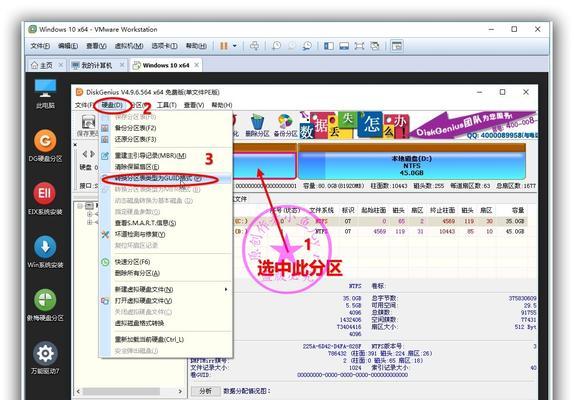Image resolution: width=574 pixels, height=400 pixels.
Task: Launch DG硬盘分区 desktop shortcut
Action: (x=45, y=146)
